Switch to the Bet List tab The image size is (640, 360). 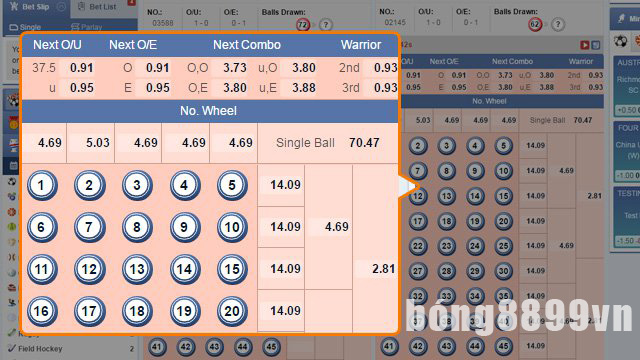pyautogui.click(x=103, y=7)
